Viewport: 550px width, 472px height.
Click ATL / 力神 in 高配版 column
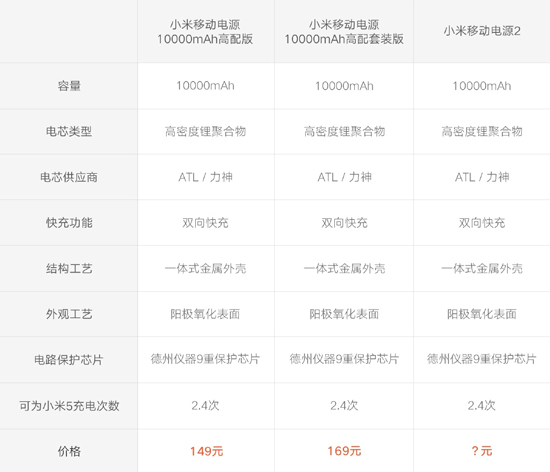click(x=205, y=177)
